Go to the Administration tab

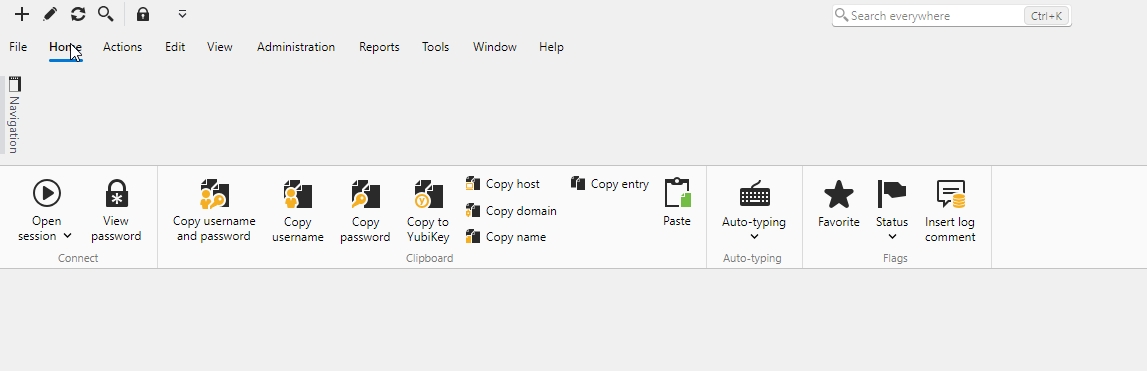296,47
